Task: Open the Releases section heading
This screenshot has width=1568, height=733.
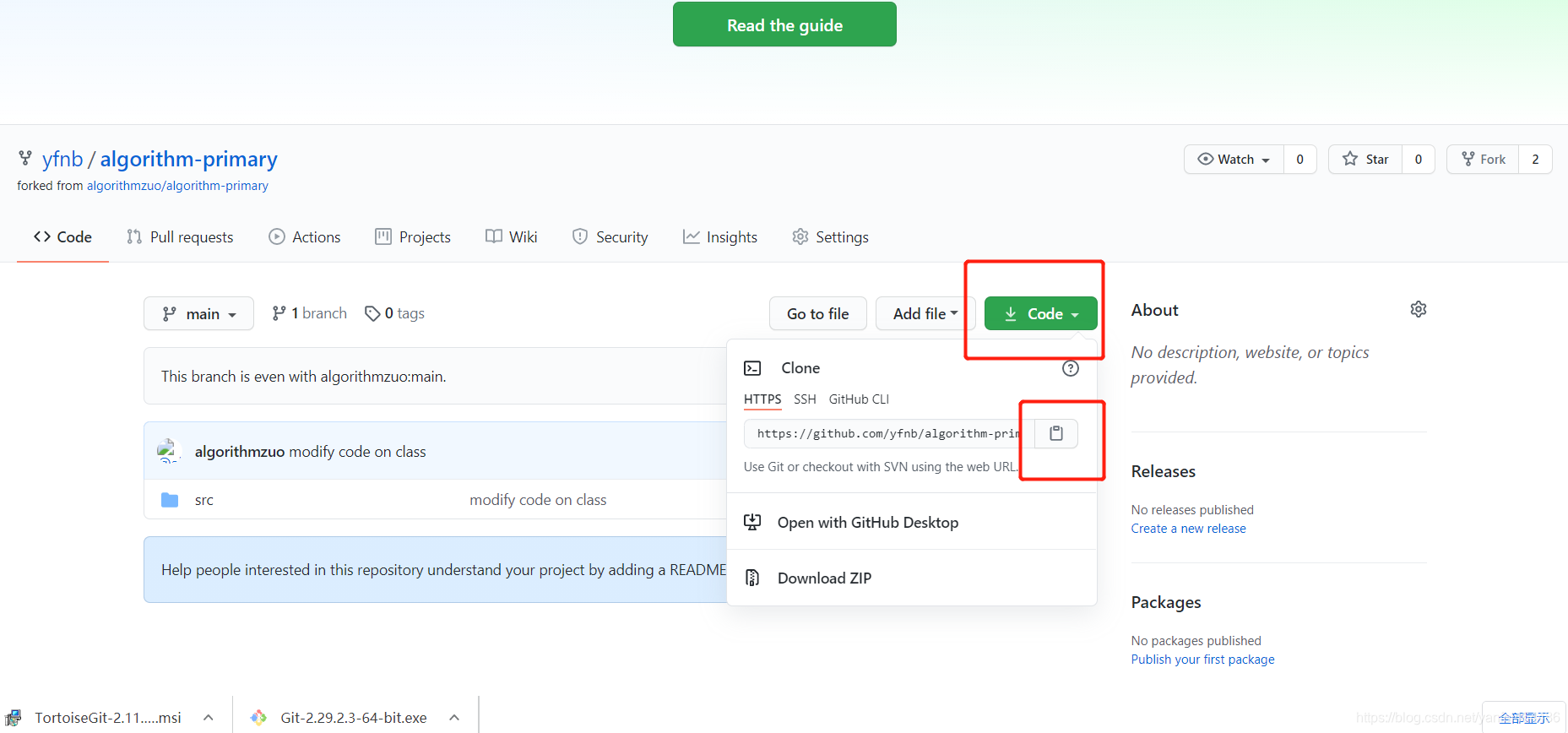Action: (x=1163, y=471)
